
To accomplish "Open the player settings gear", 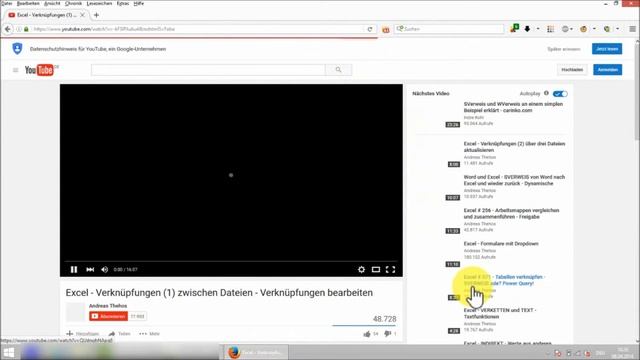I will pos(361,269).
